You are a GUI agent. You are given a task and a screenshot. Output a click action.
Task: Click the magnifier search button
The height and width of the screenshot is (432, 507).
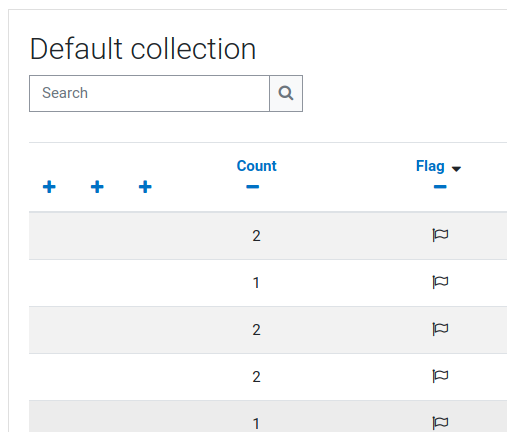286,93
